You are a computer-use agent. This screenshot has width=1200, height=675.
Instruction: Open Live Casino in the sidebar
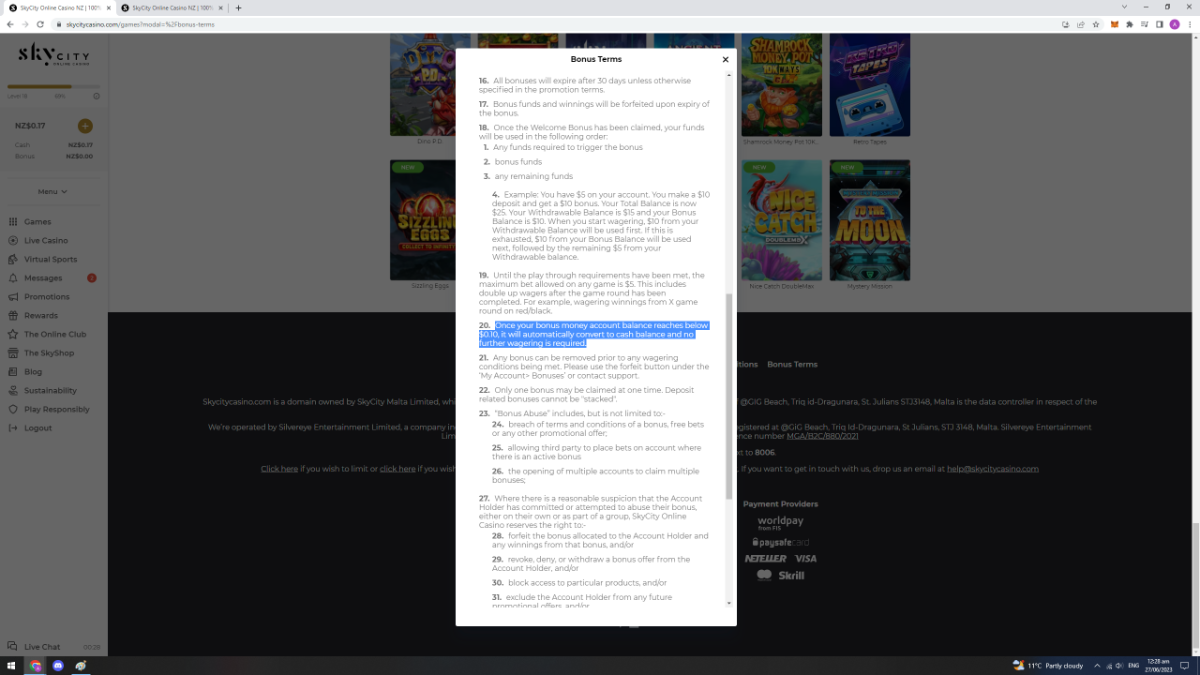pos(45,241)
